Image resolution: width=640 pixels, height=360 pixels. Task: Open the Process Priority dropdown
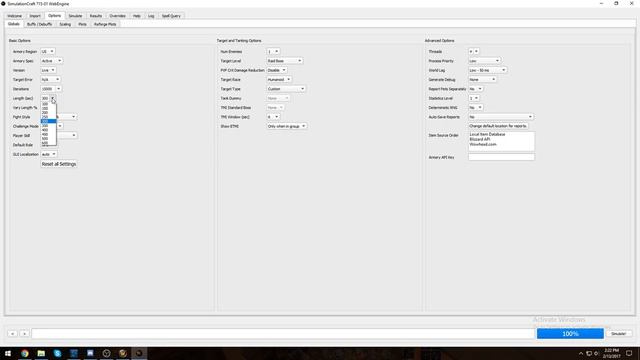click(x=484, y=61)
